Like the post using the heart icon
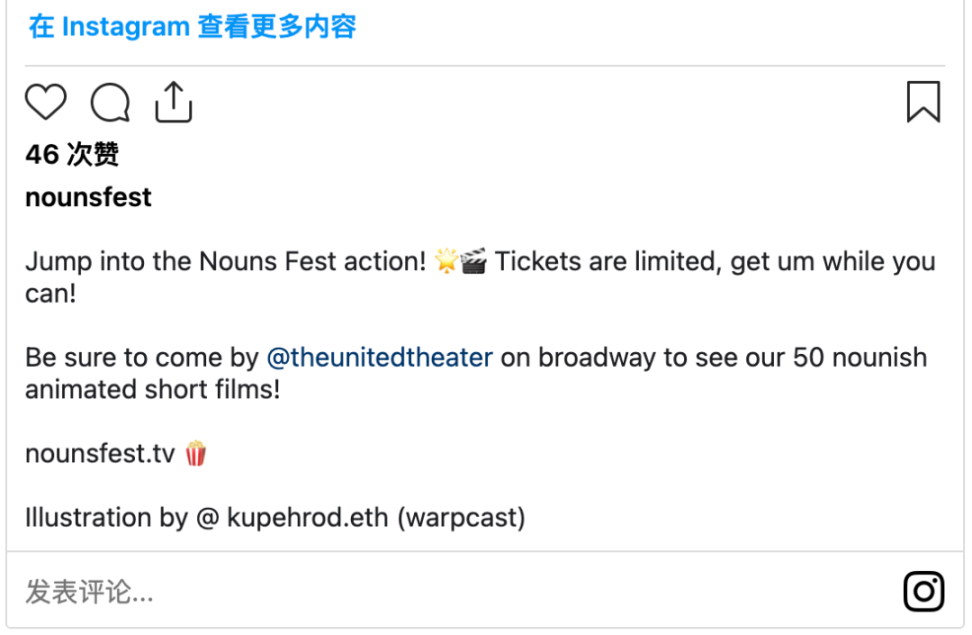972x635 pixels. pyautogui.click(x=44, y=101)
